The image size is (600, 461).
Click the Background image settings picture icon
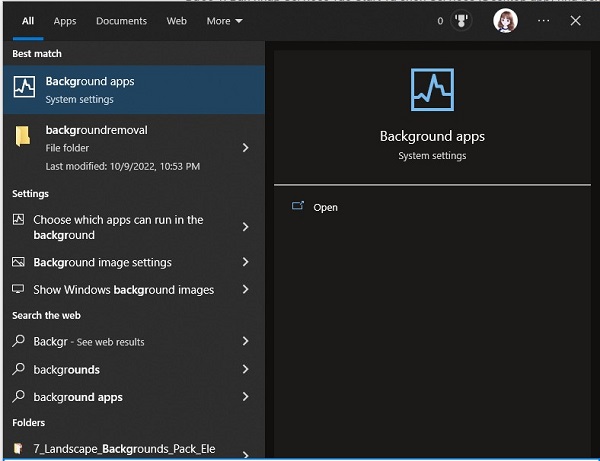19,262
